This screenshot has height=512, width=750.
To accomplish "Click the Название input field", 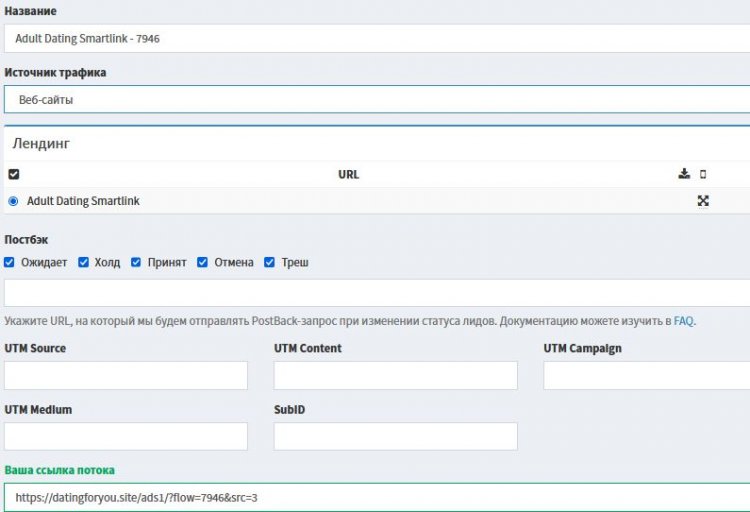I will click(x=375, y=39).
